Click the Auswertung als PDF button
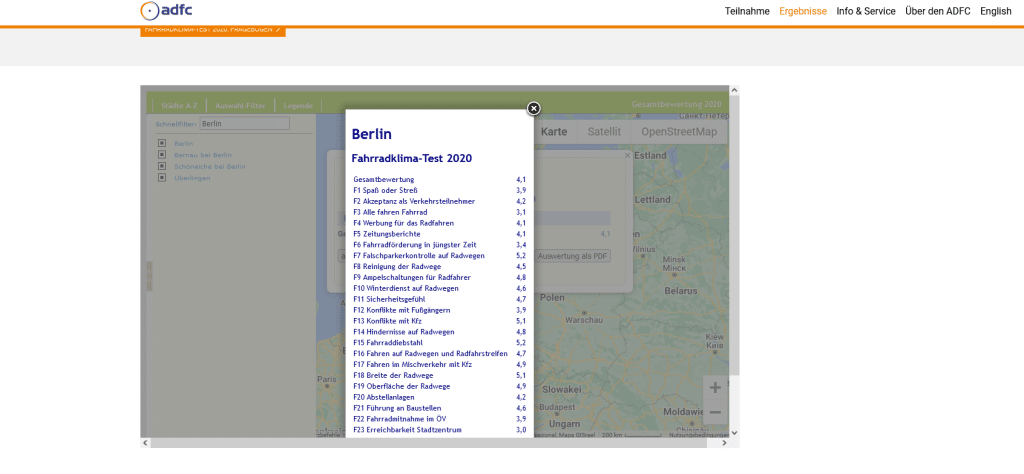Viewport: 1024px width, 474px height. 573,257
